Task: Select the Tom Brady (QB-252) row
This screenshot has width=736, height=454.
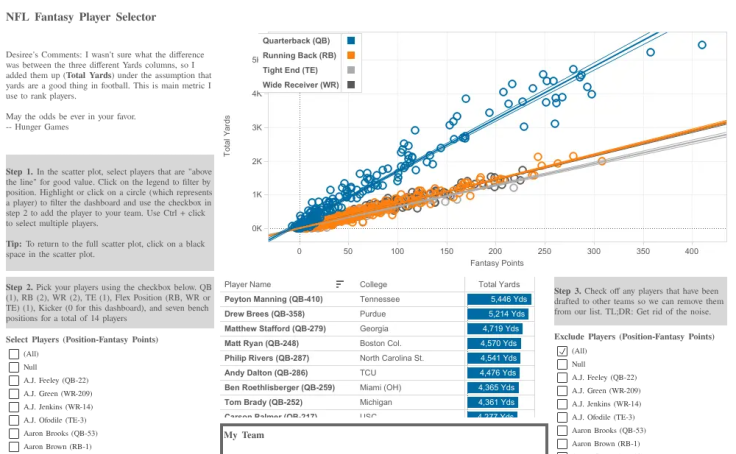Action: coord(377,402)
